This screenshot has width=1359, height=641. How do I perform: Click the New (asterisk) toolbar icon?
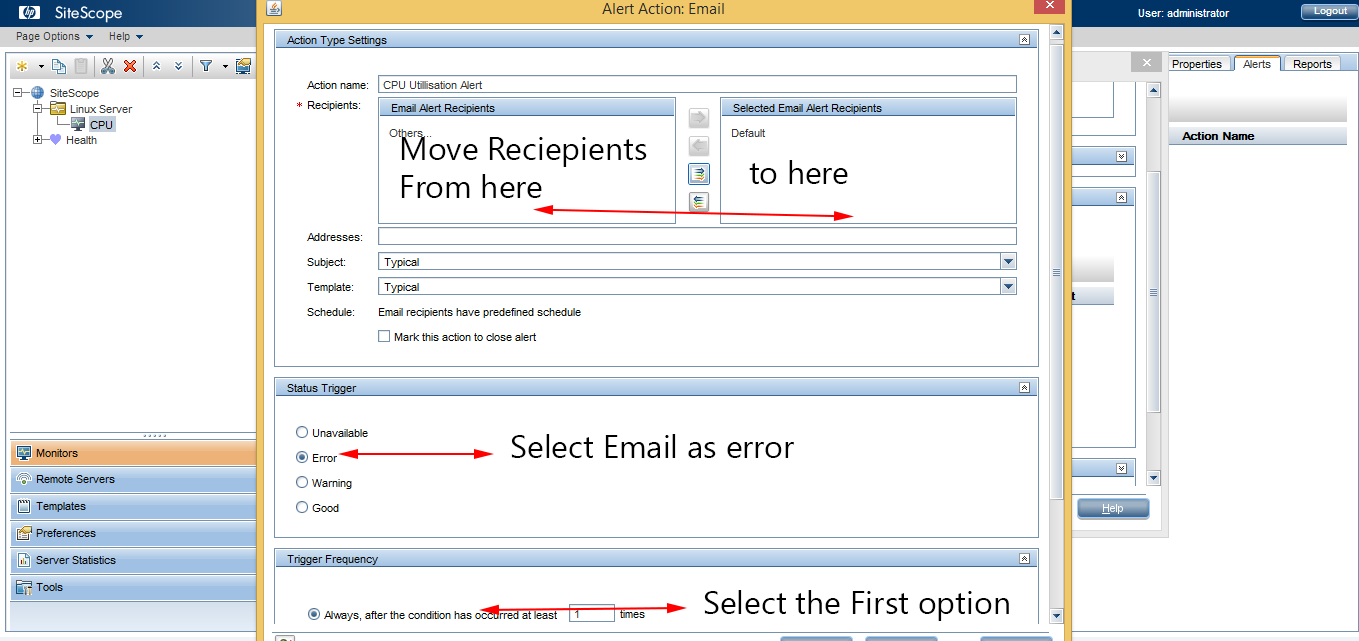tap(22, 66)
